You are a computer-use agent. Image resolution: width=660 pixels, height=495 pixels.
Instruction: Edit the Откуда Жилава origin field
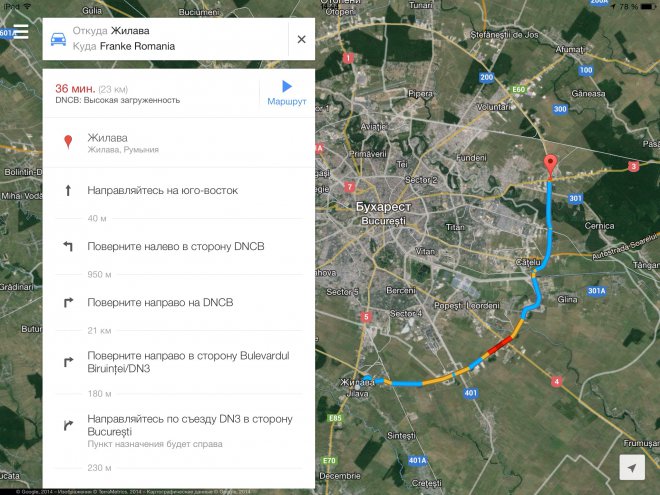[111, 31]
